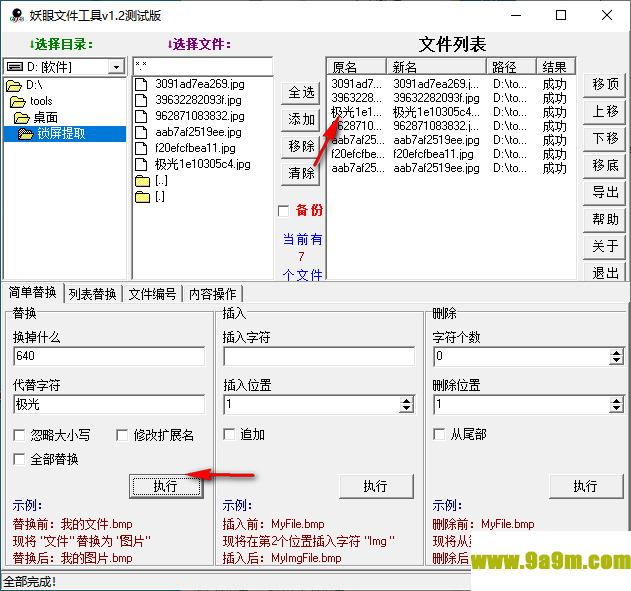Click the 移底 button

[604, 165]
